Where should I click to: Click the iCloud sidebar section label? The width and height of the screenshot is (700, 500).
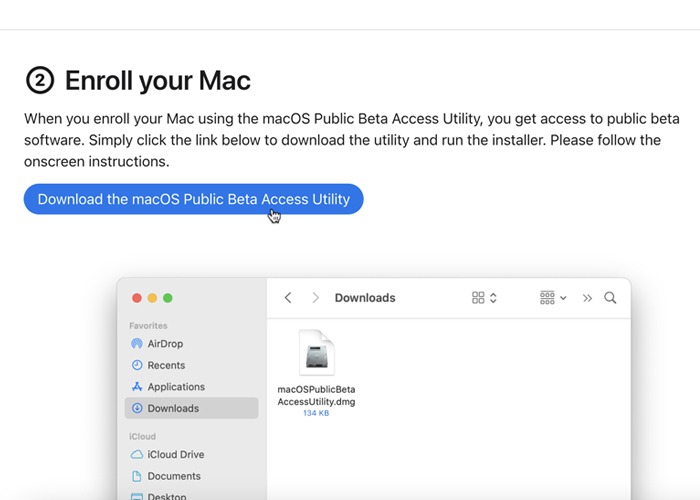click(142, 437)
